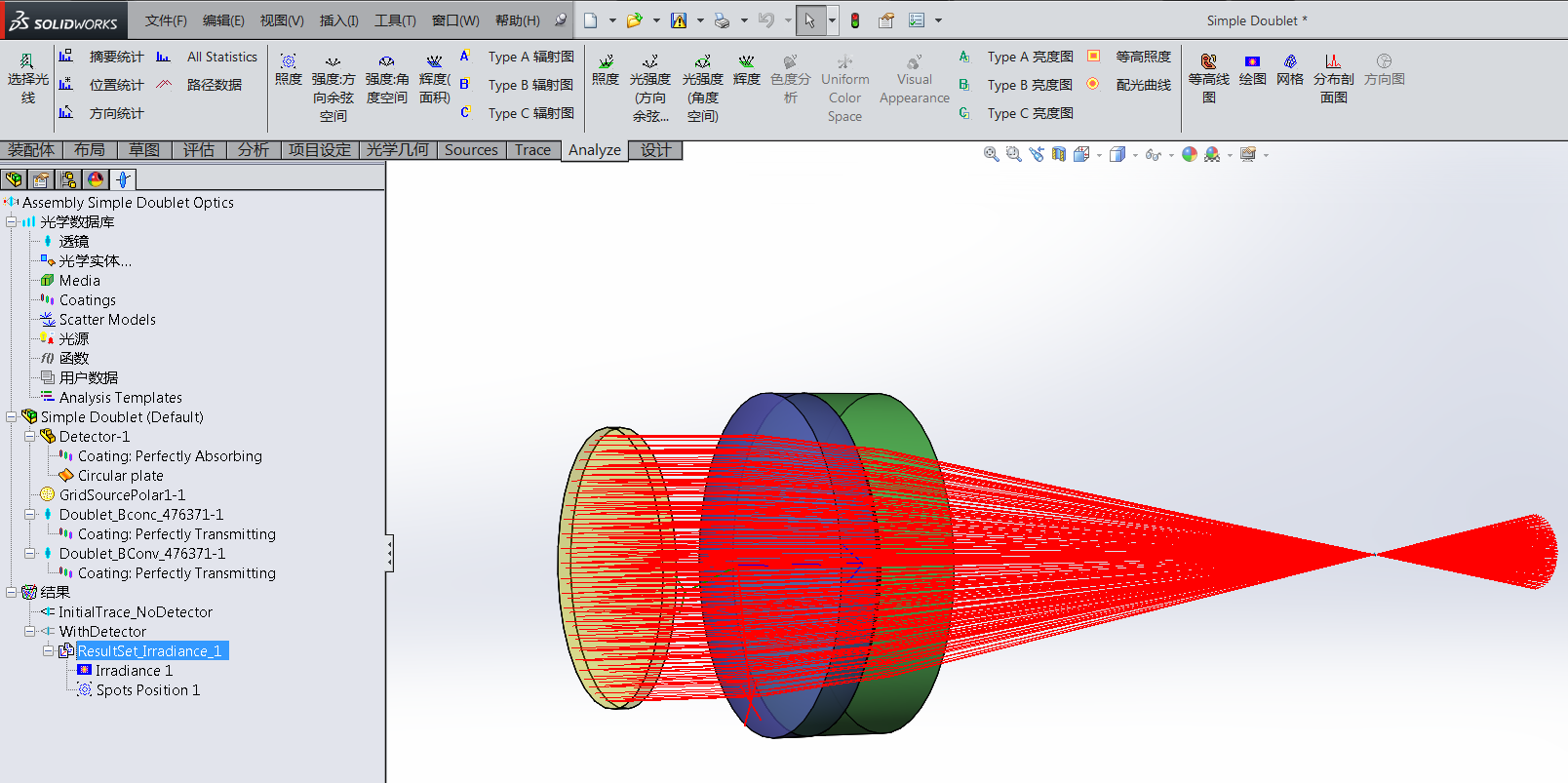1568x783 pixels.
Task: Collapse the left panel using splitter handle
Action: pos(389,553)
